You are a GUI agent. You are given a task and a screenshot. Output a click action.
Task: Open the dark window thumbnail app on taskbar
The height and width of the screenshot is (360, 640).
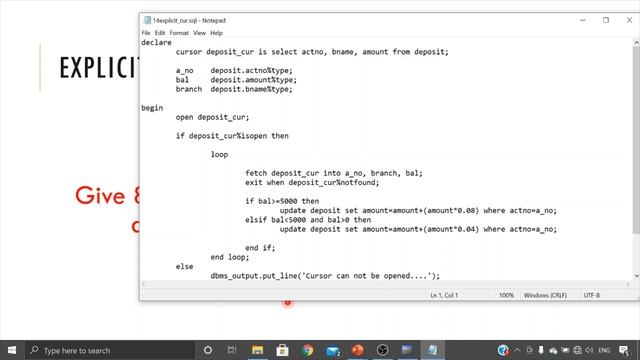coord(407,350)
